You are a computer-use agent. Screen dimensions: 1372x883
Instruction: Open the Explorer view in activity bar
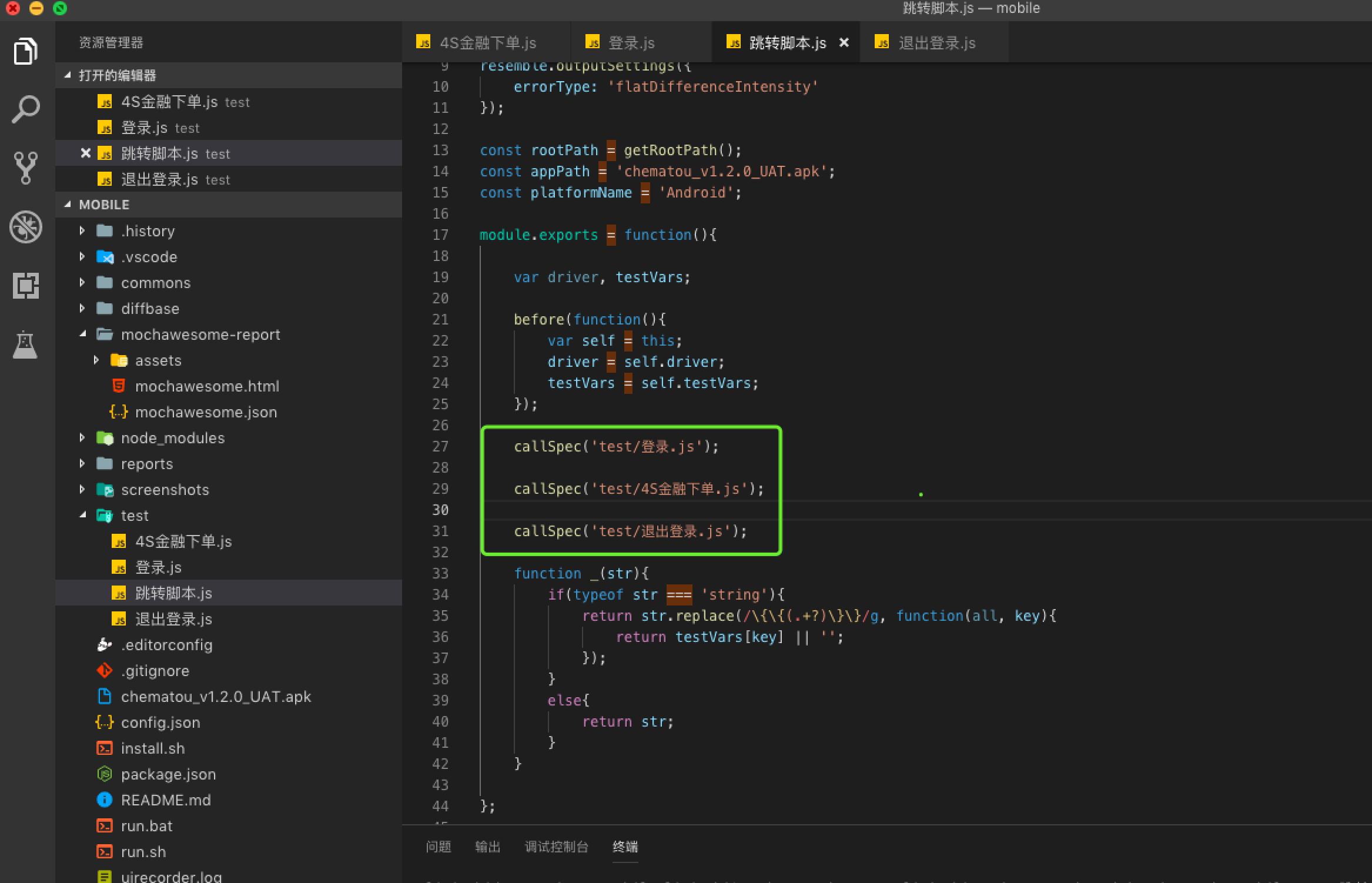pyautogui.click(x=25, y=51)
